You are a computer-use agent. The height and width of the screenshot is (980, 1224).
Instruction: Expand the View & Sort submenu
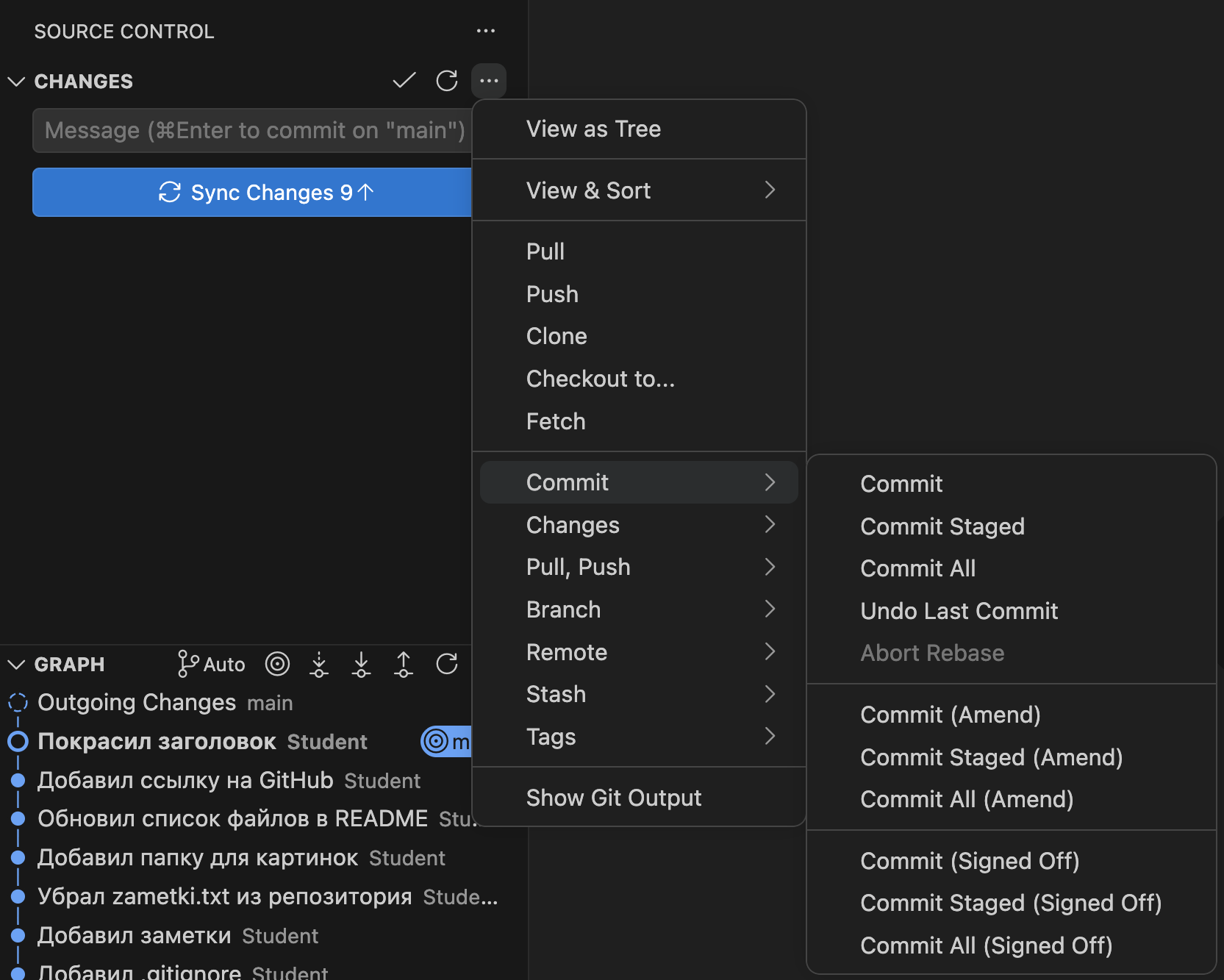tap(639, 190)
